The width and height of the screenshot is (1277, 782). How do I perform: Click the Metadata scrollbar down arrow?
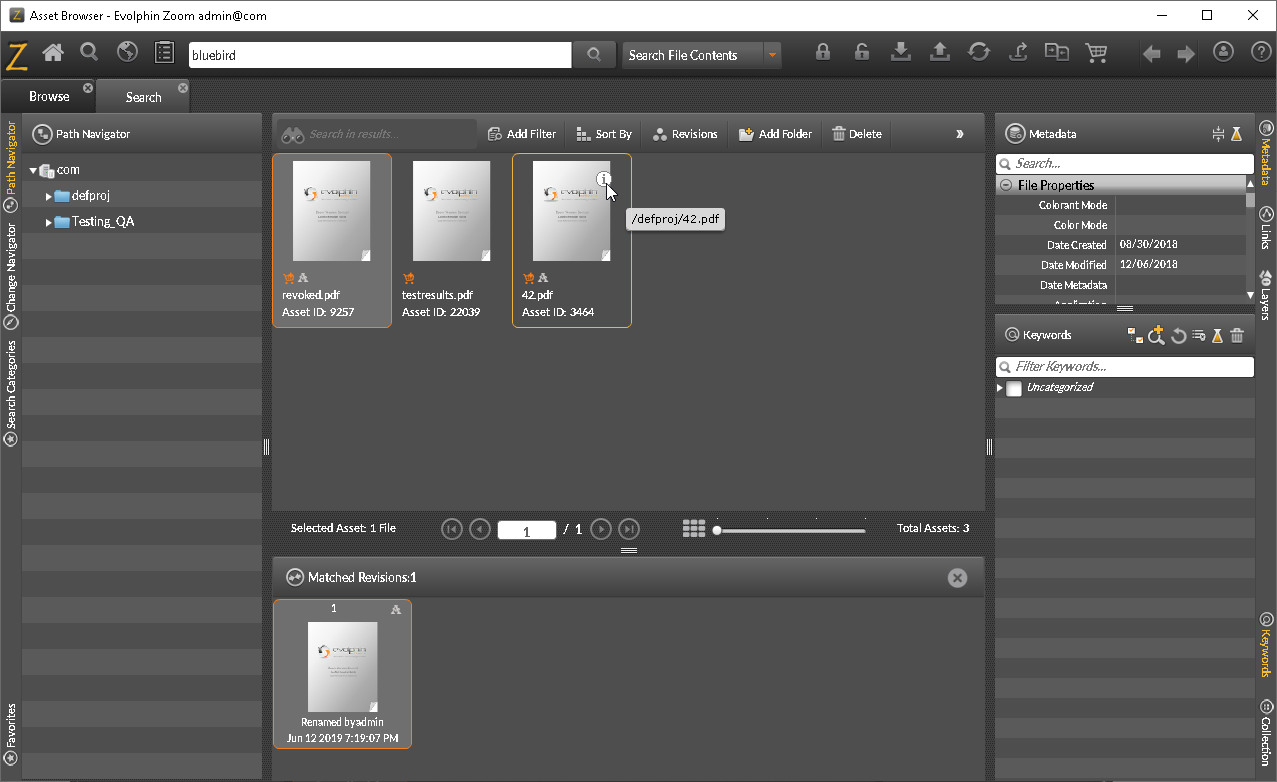coord(1250,295)
